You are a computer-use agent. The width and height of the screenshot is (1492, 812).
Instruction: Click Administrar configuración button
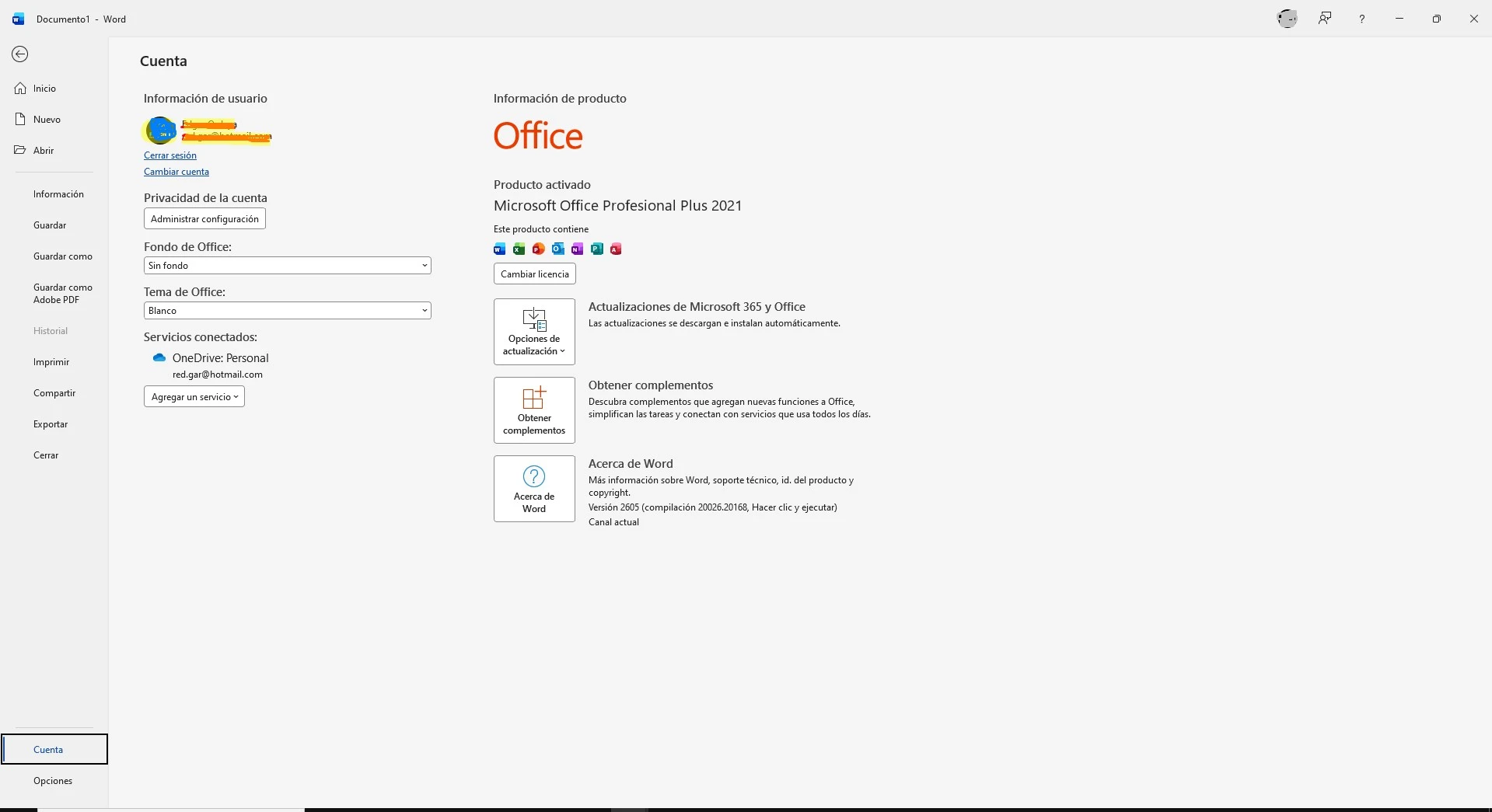pyautogui.click(x=204, y=218)
